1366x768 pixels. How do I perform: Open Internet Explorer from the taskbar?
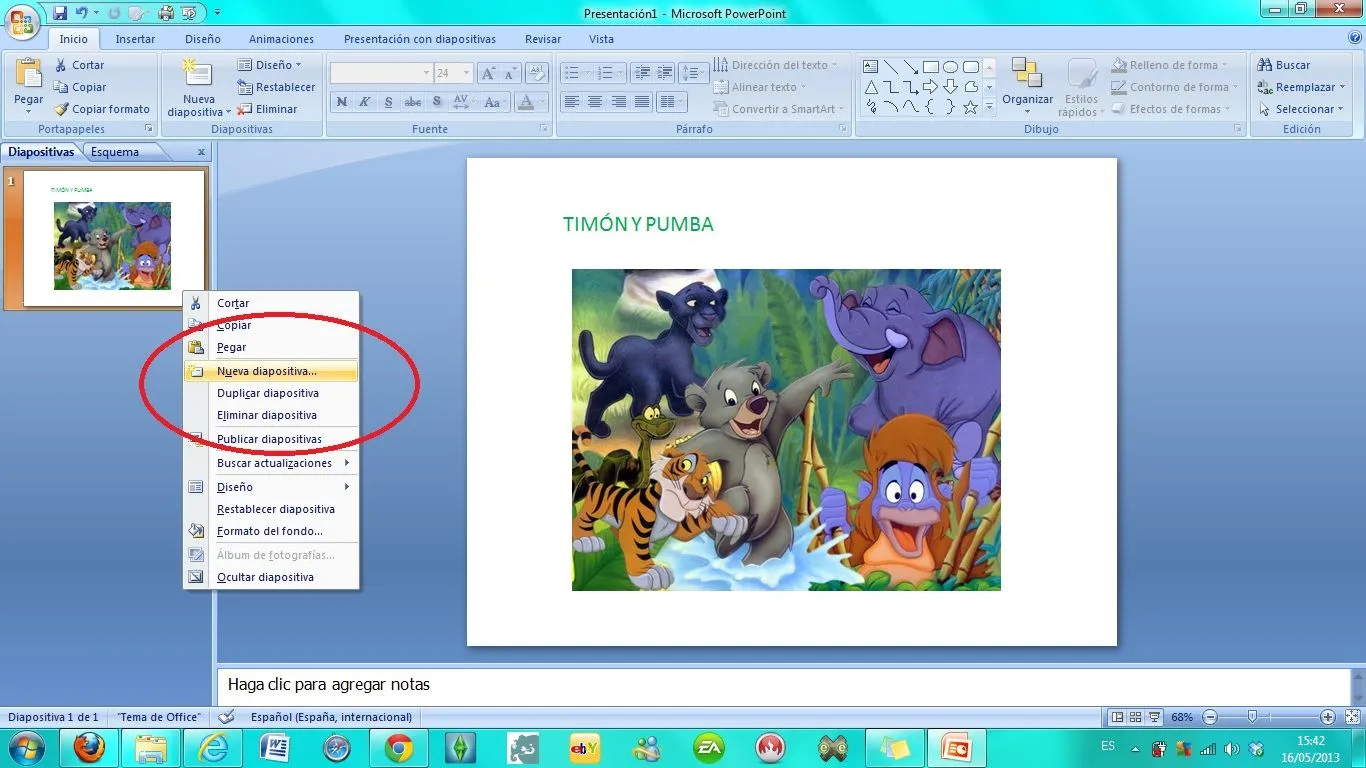click(x=213, y=748)
